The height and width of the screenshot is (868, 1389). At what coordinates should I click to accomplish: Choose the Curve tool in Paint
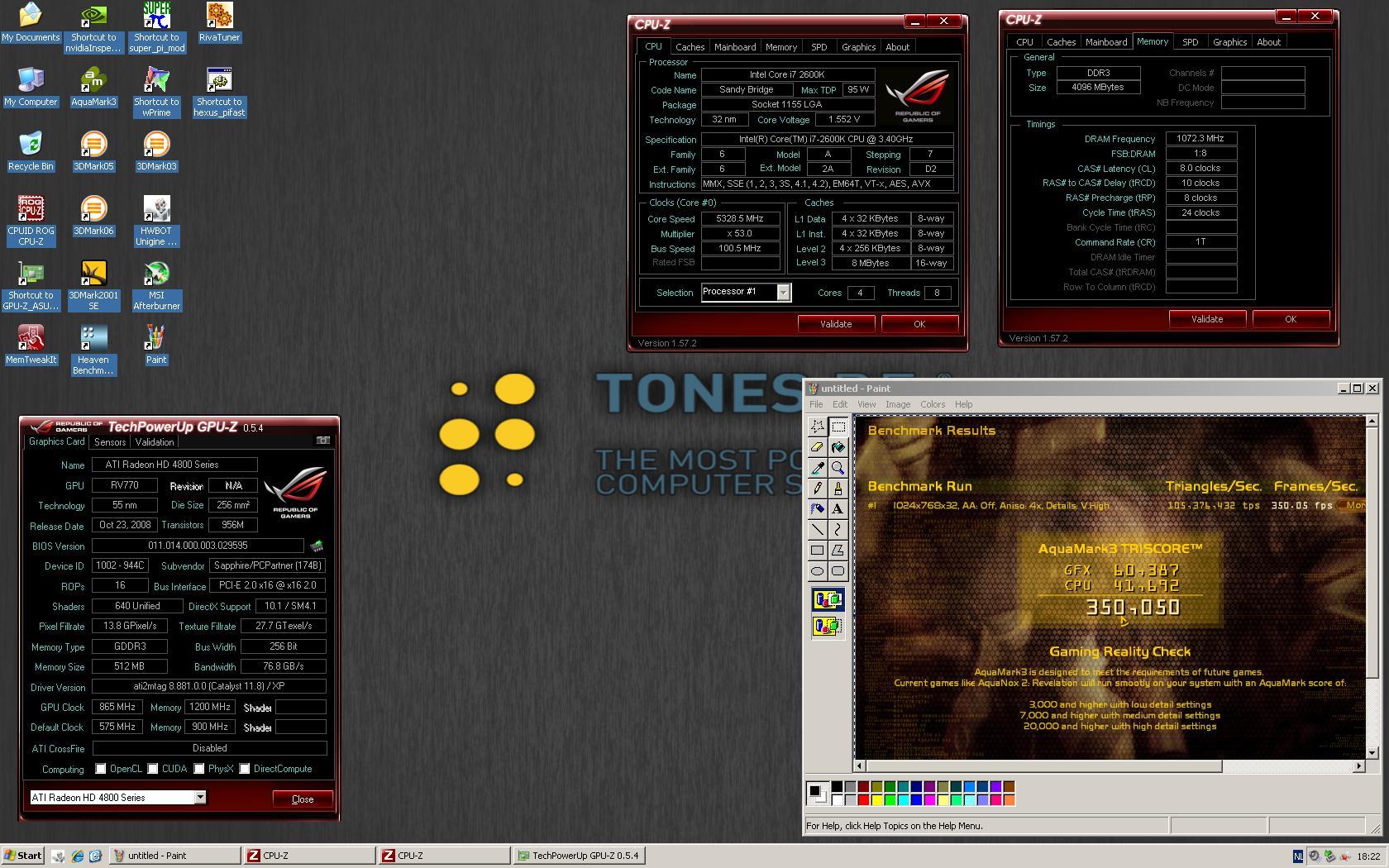click(x=838, y=530)
